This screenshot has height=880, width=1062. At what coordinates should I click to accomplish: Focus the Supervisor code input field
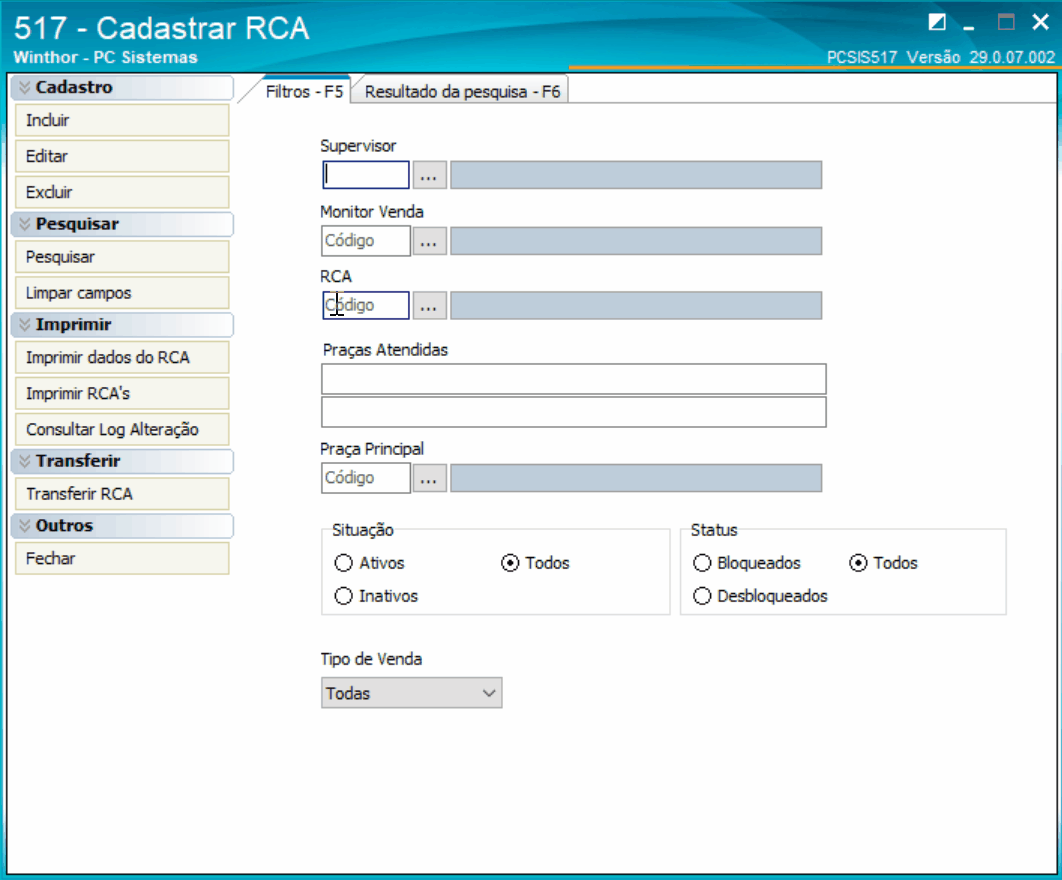coord(366,175)
